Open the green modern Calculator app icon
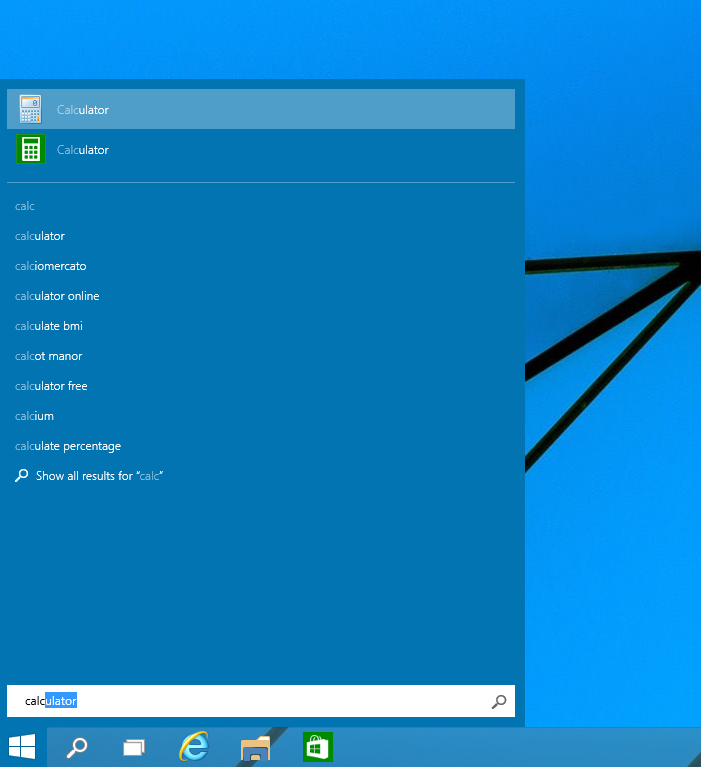The image size is (701, 767). pyautogui.click(x=31, y=149)
